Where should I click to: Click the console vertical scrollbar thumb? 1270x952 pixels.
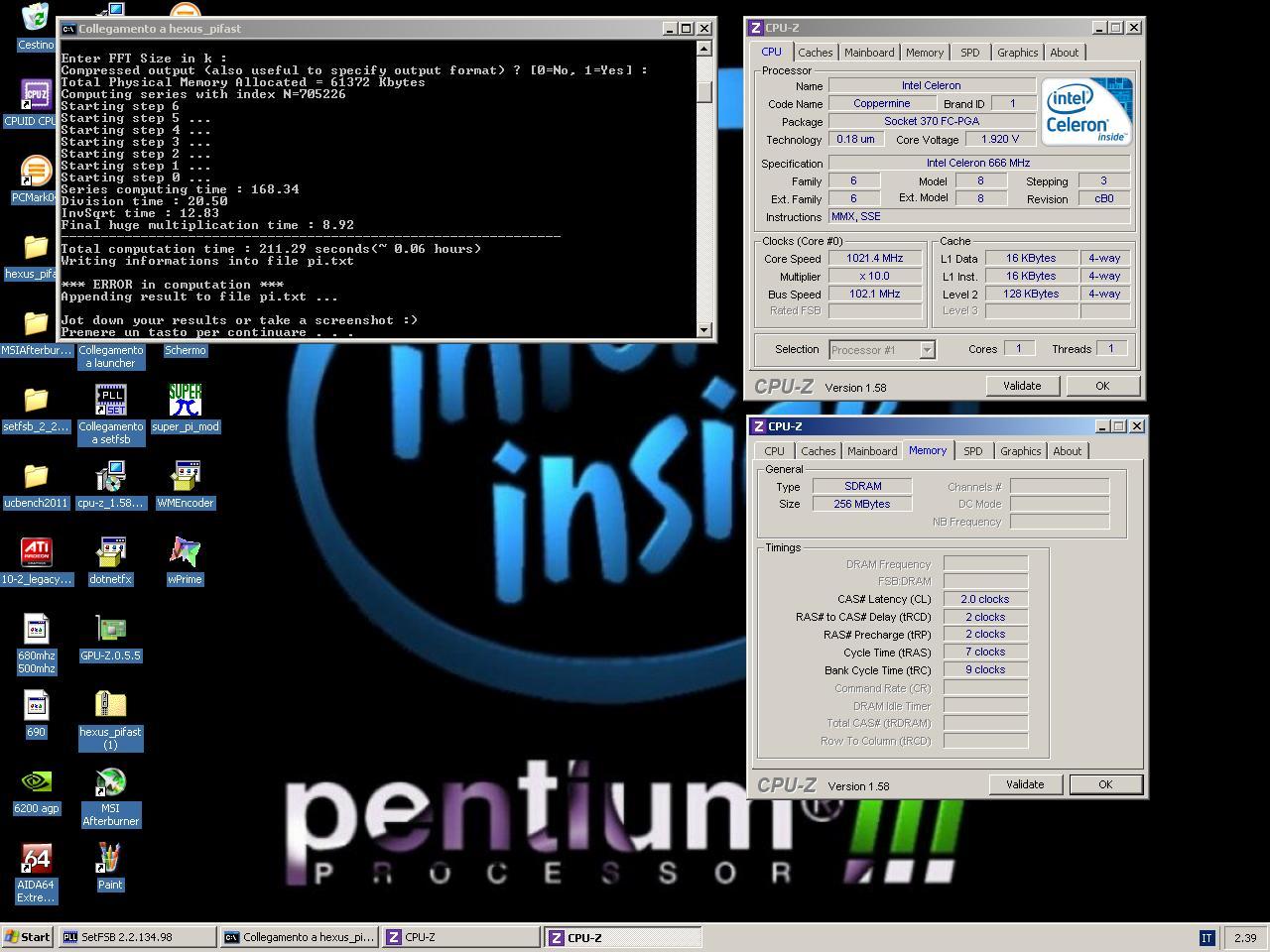point(703,91)
